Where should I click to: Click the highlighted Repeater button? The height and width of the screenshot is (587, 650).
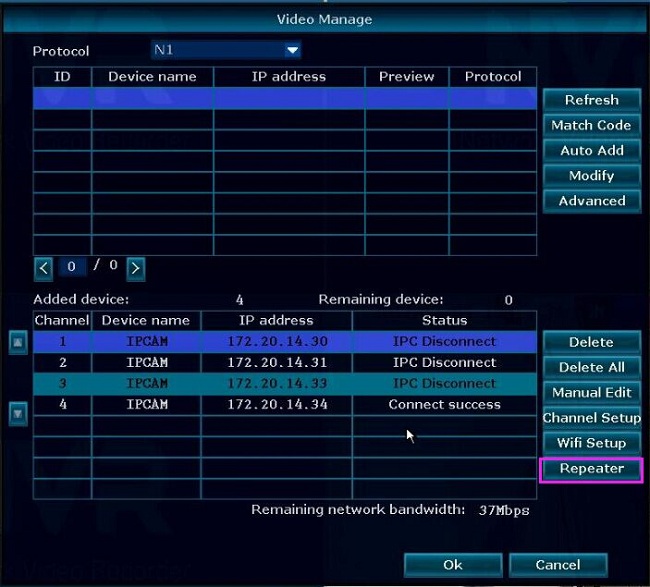point(591,469)
